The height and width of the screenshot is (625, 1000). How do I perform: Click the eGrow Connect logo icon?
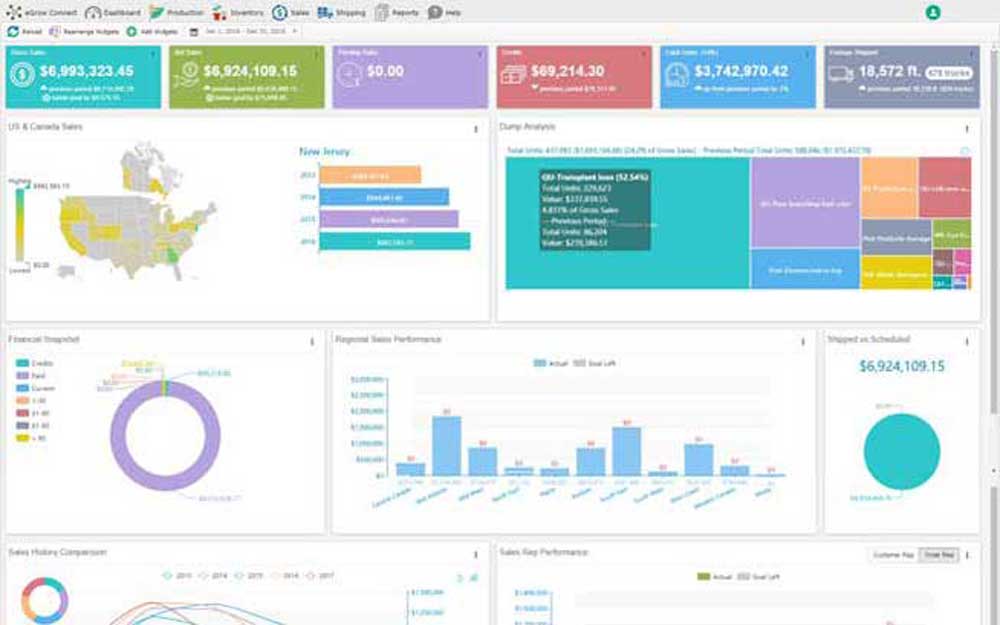[13, 13]
